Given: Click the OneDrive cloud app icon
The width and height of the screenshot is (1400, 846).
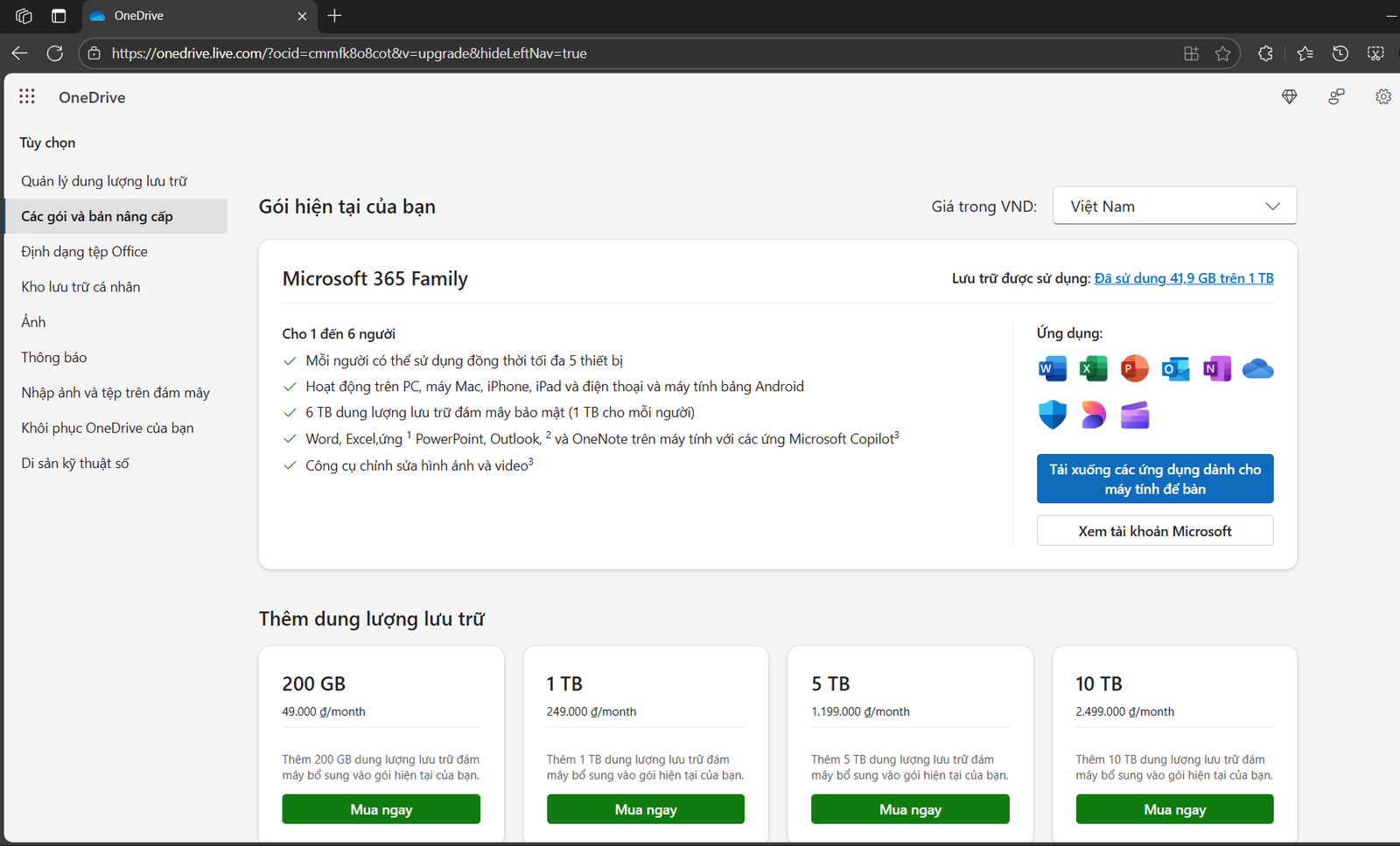Looking at the screenshot, I should click(x=1257, y=368).
